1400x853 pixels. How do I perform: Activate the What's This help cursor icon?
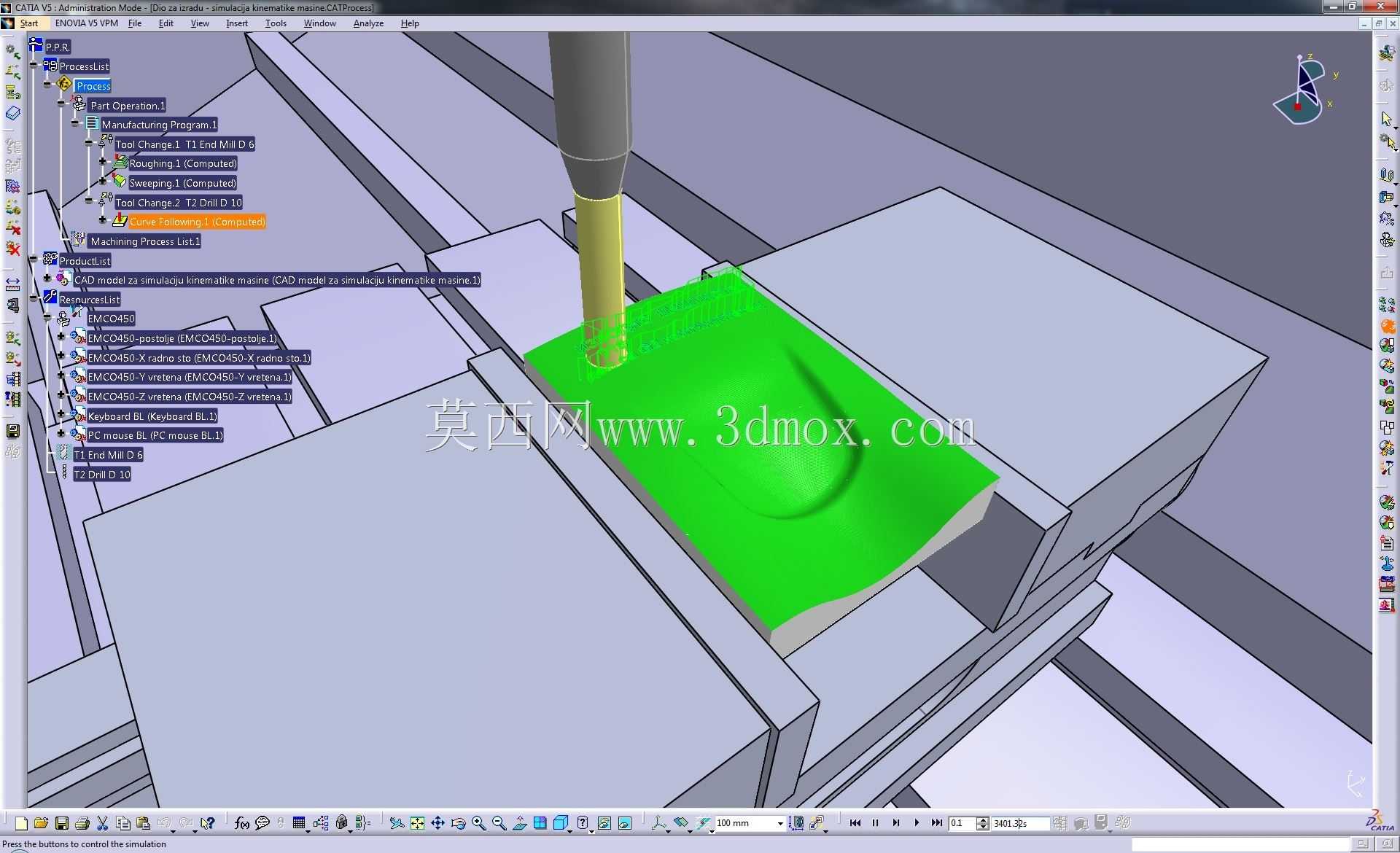coord(208,823)
